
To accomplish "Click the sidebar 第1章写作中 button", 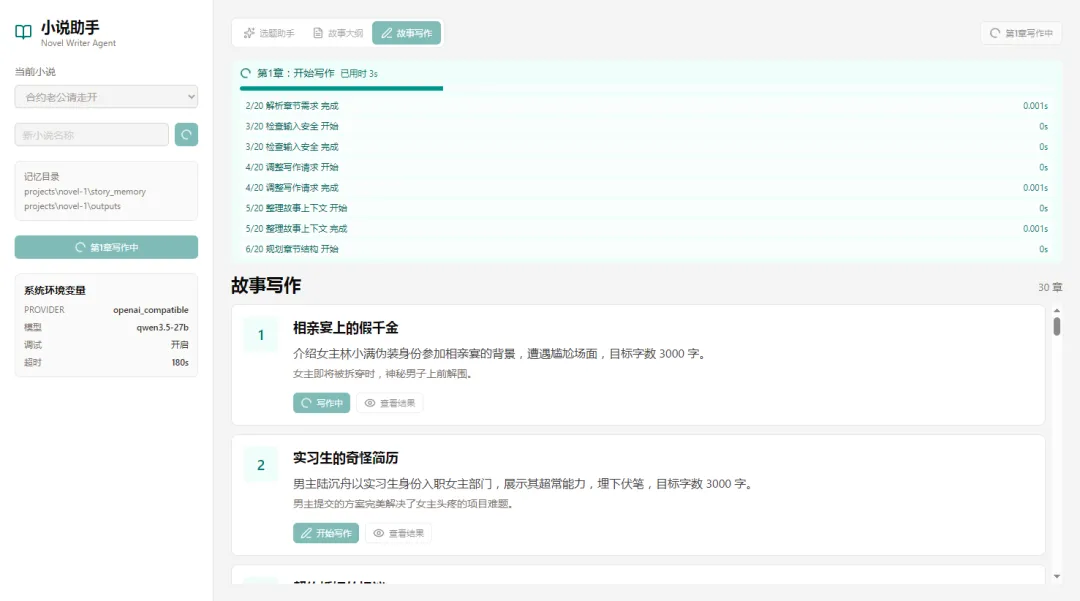I will click(x=106, y=247).
